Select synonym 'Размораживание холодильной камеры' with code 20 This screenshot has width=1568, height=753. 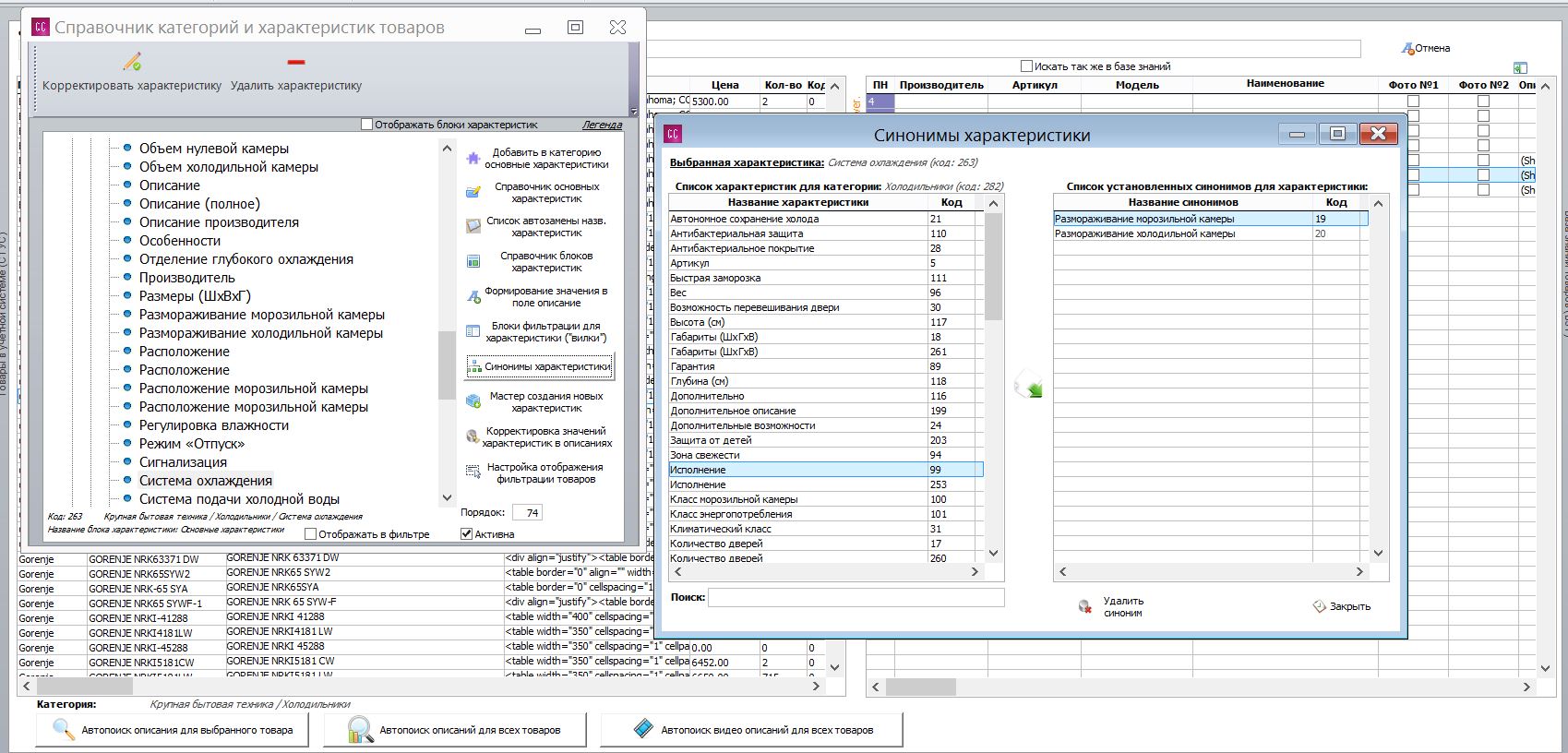pyautogui.click(x=1211, y=233)
